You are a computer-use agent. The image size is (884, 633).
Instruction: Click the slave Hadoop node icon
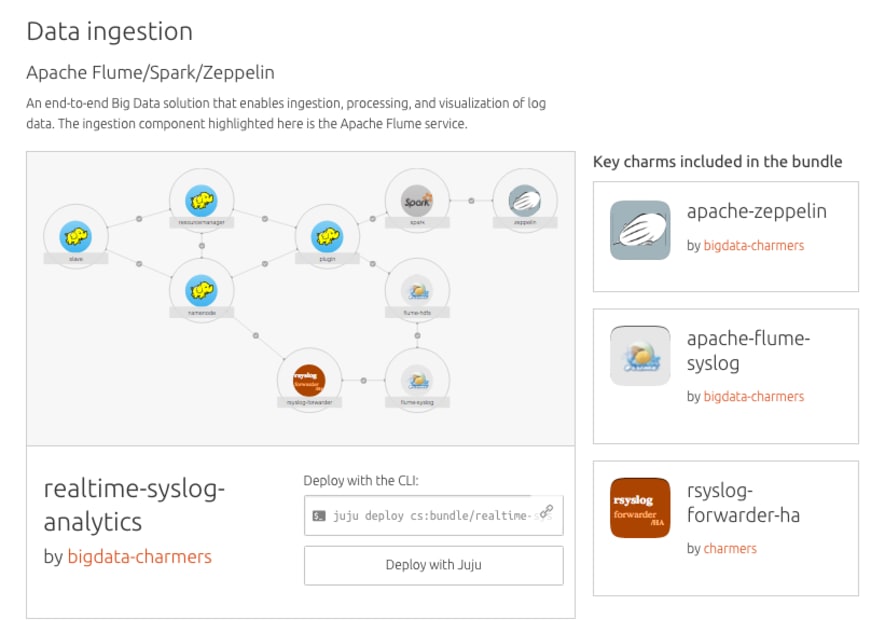pos(75,237)
